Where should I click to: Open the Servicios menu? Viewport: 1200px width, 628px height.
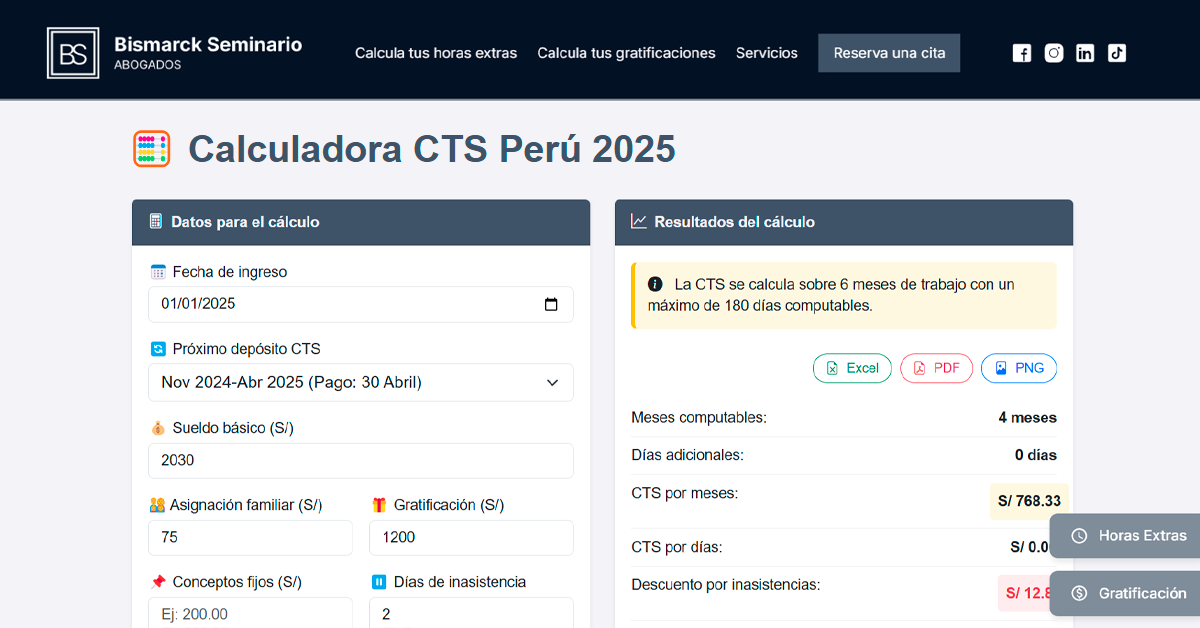[766, 52]
